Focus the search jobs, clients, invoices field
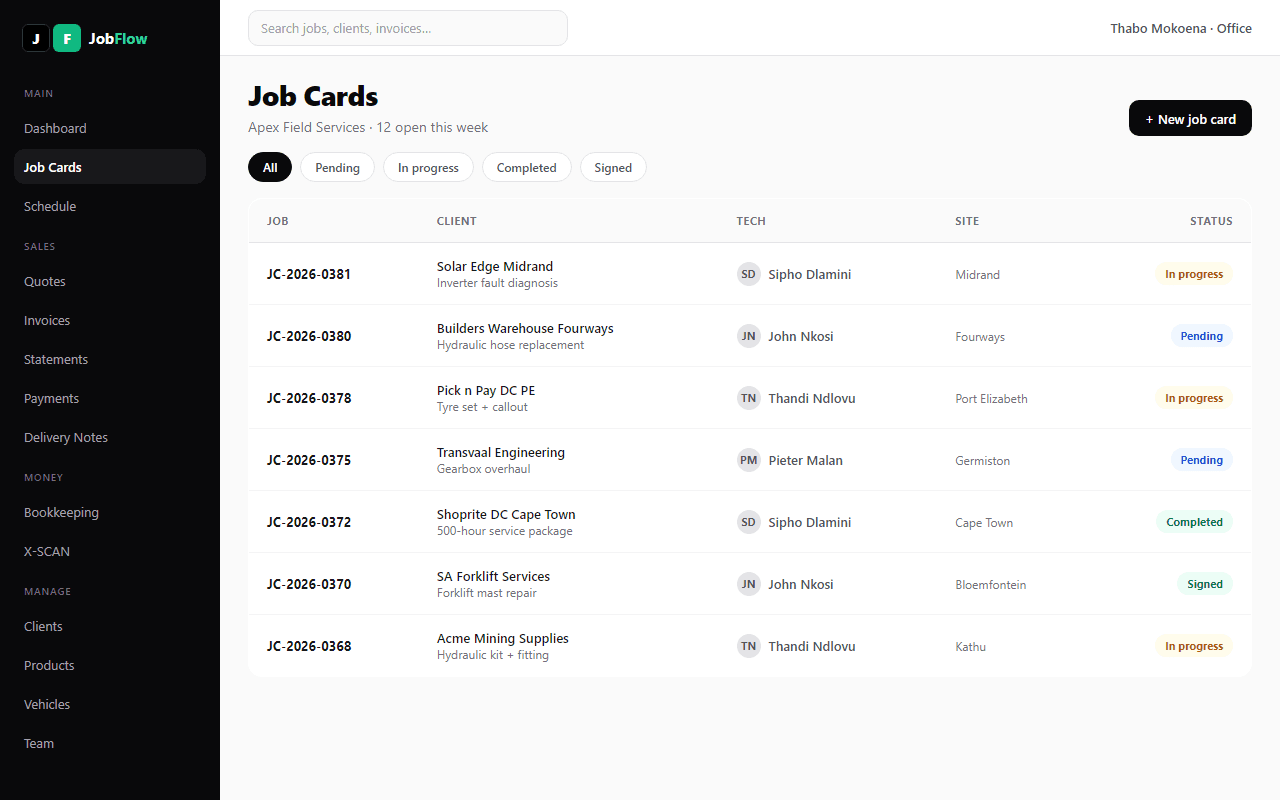 (408, 28)
